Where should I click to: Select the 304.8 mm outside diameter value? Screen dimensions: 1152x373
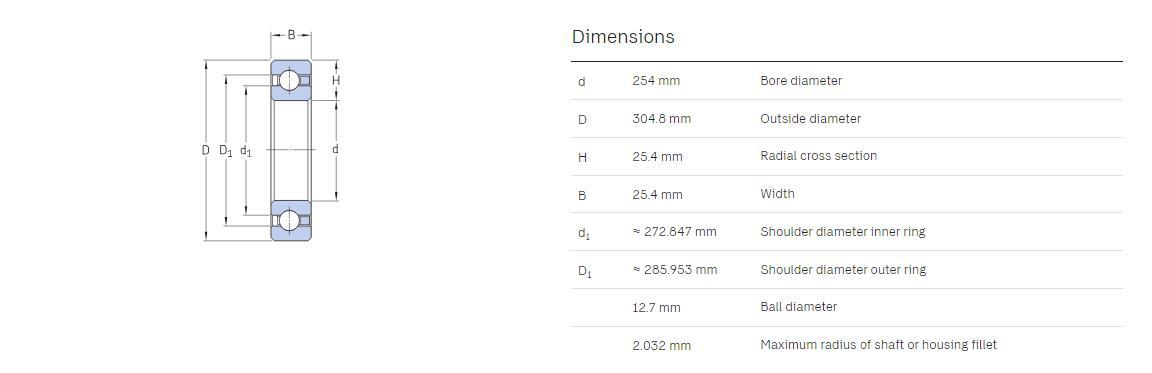tap(661, 119)
